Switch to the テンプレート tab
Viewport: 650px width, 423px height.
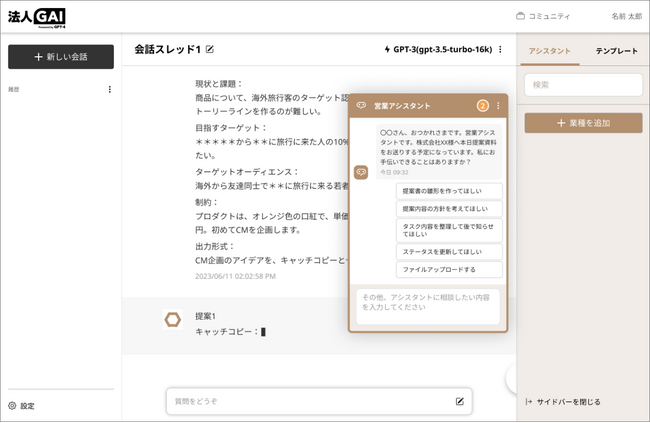[616, 50]
